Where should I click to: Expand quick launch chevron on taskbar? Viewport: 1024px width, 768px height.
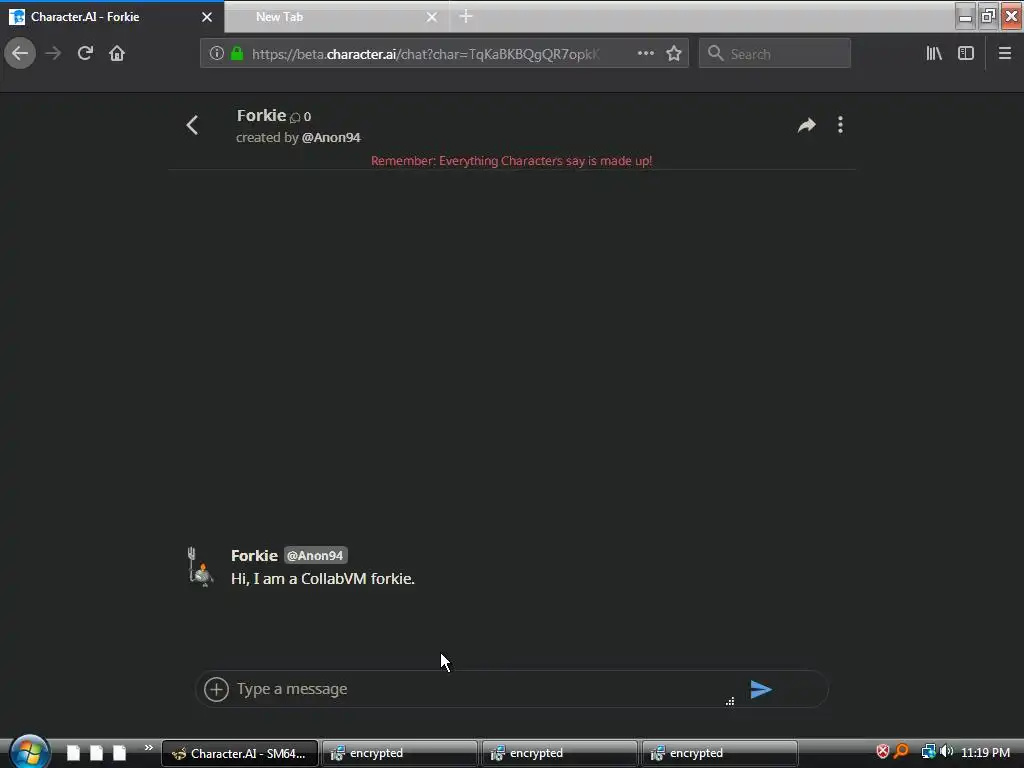[149, 748]
